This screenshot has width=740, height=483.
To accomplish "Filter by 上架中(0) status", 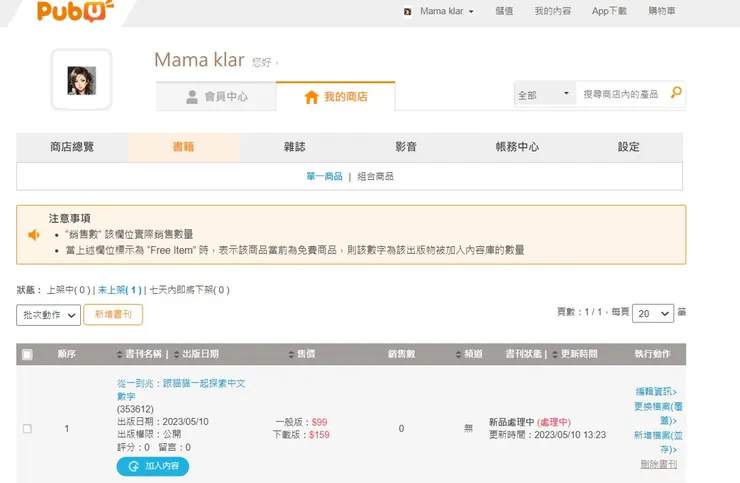I will click(68, 290).
